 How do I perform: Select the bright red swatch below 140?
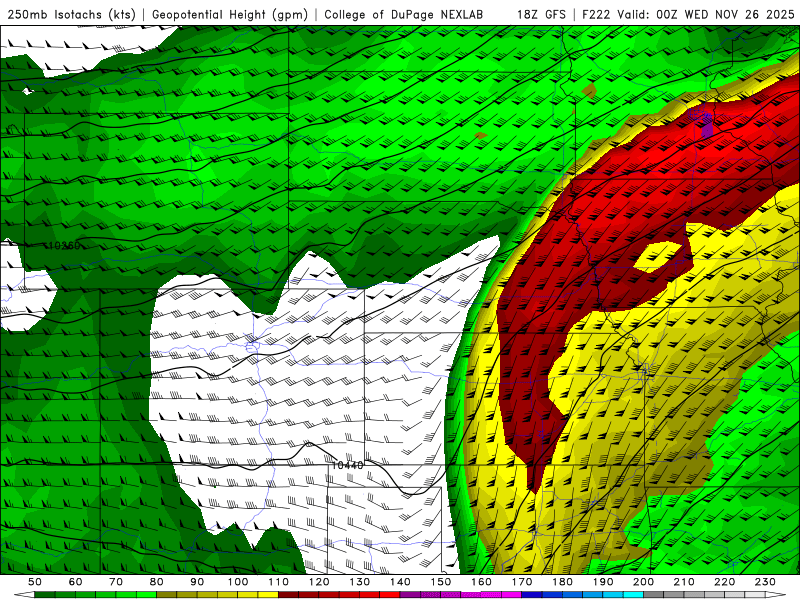(x=390, y=595)
